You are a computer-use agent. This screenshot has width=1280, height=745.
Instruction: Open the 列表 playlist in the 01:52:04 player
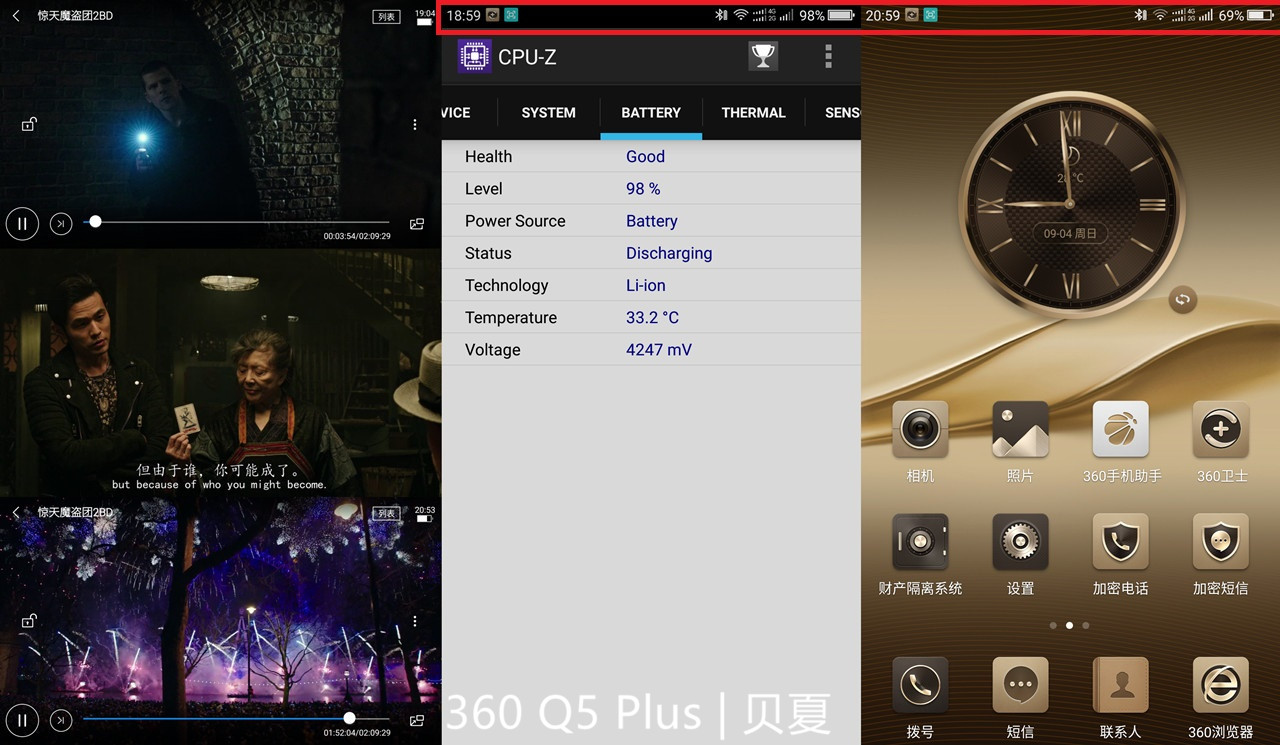click(x=387, y=513)
